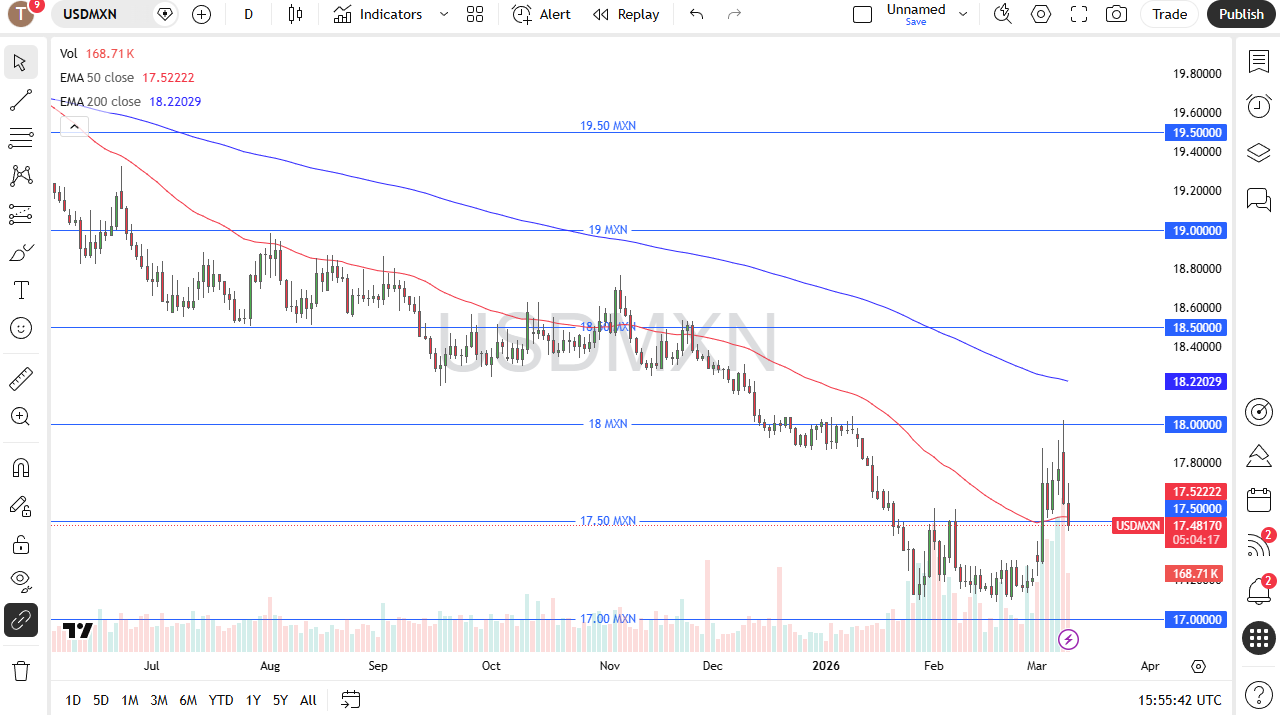This screenshot has width=1280, height=715.
Task: Open the economic calendar panel
Action: pos(1258,500)
